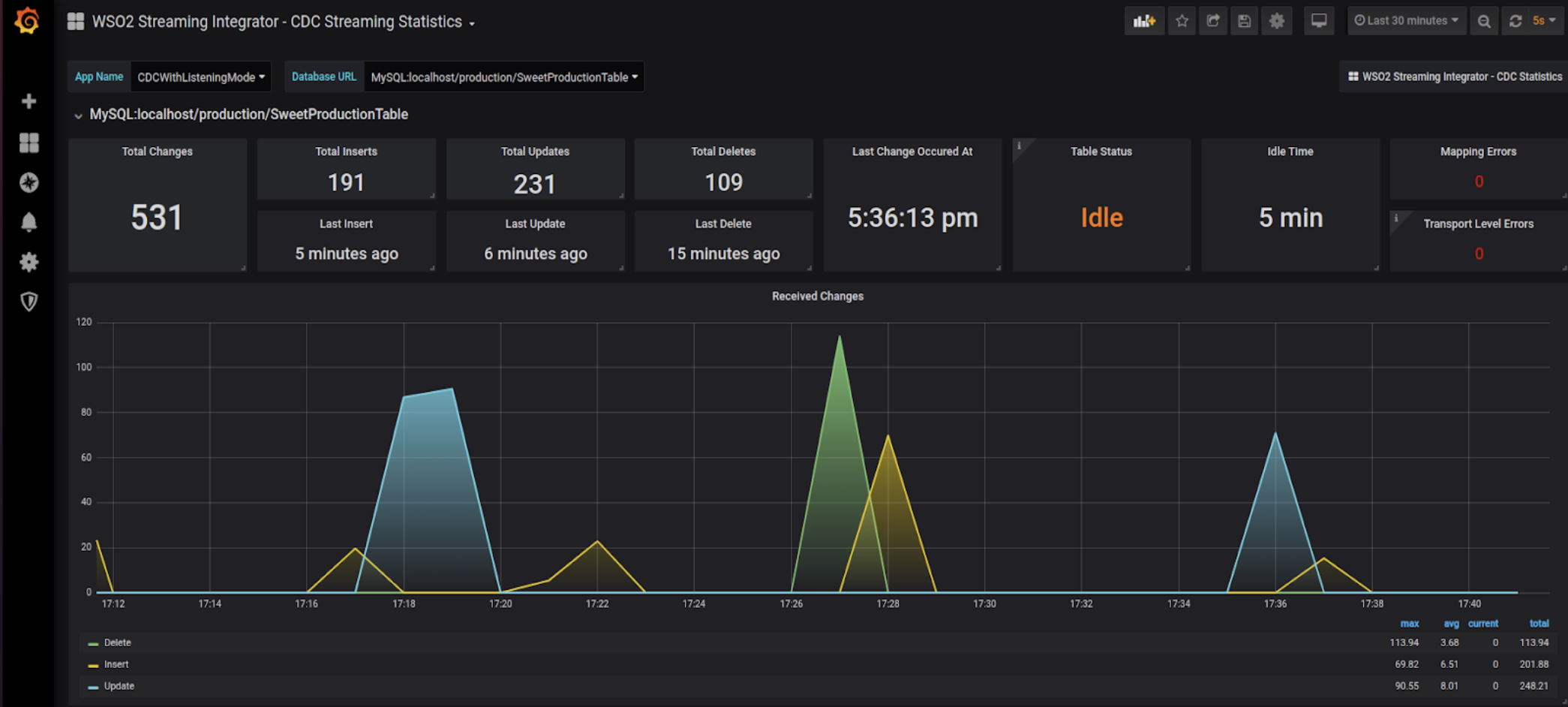1568x707 pixels.
Task: Open the Received Changes panel title menu
Action: (x=818, y=296)
